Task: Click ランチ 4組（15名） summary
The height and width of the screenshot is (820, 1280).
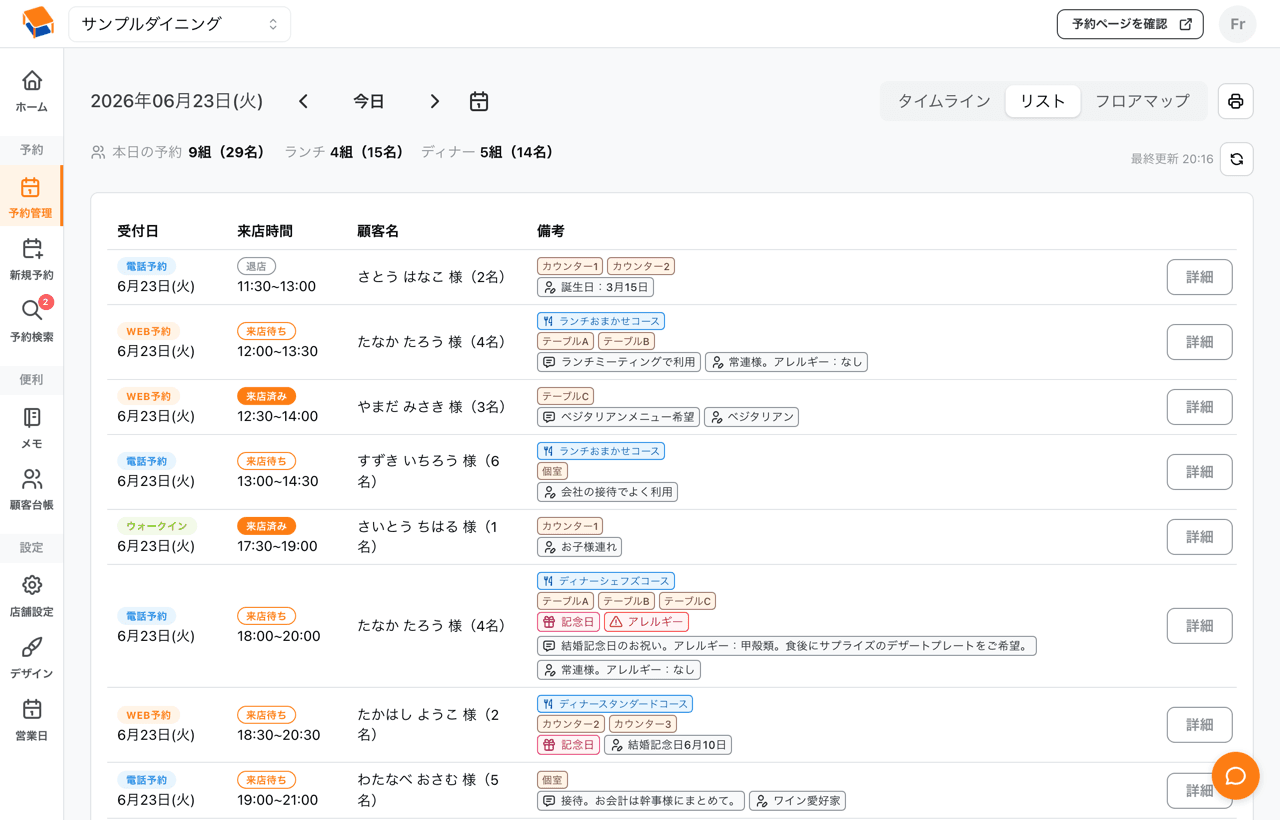Action: point(344,152)
